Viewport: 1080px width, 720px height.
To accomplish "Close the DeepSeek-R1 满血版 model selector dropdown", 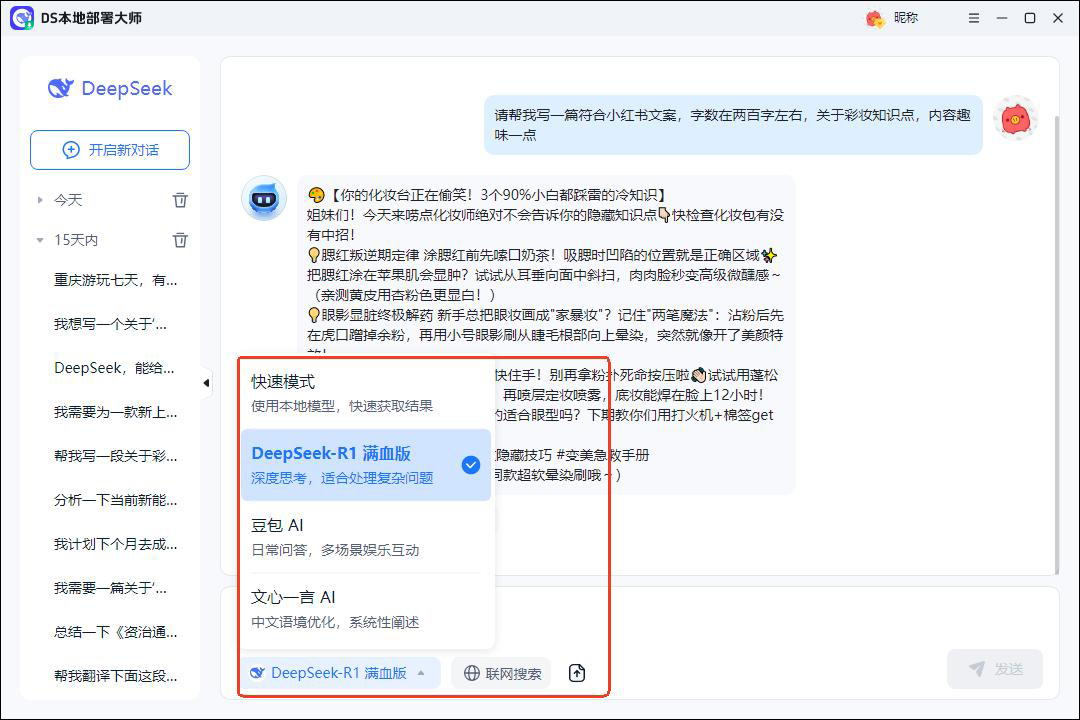I will 340,673.
